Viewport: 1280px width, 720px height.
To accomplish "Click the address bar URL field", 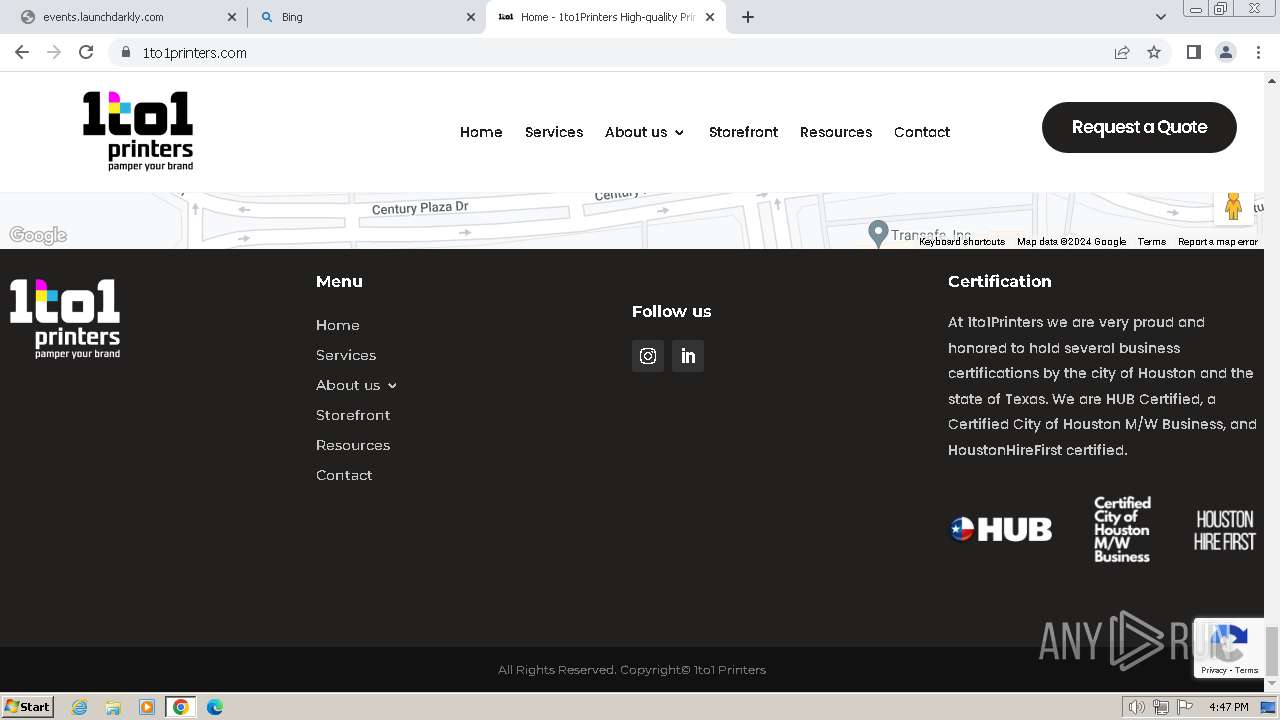I will coord(620,52).
